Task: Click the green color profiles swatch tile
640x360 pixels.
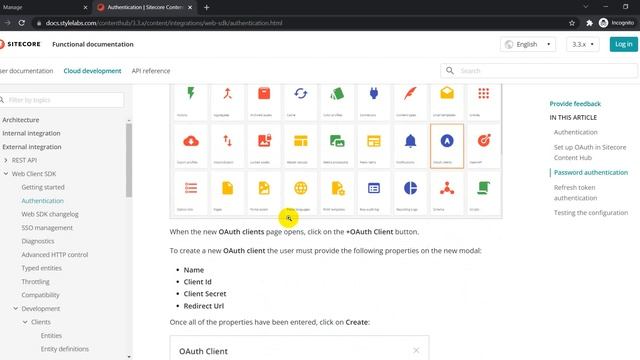Action: tap(337, 102)
